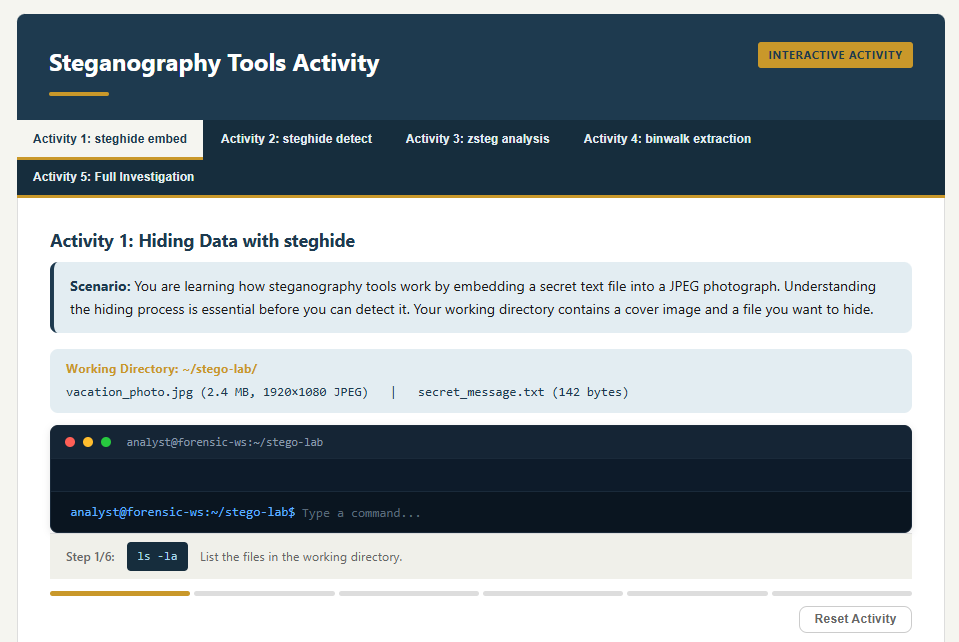This screenshot has width=959, height=642.
Task: Click the 'ls -la' command chip in Step 1/6
Action: pyautogui.click(x=156, y=557)
